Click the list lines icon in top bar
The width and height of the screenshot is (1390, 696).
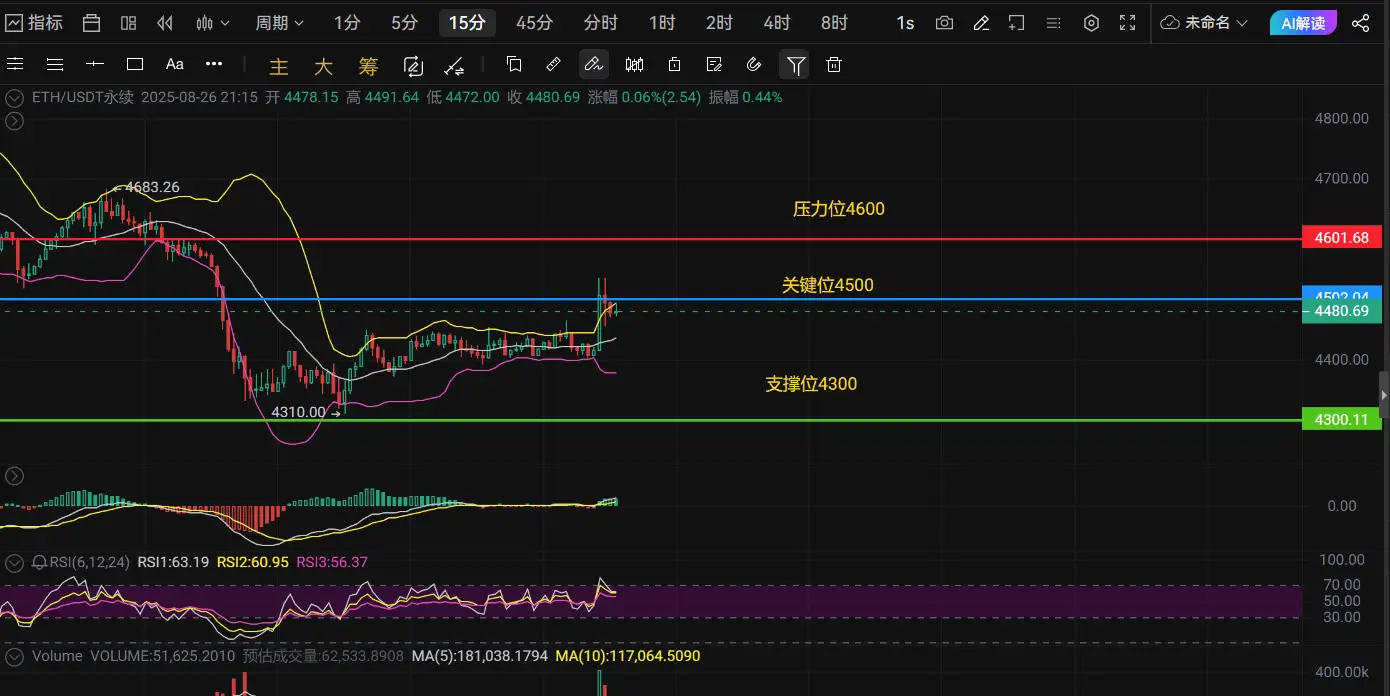(x=1053, y=23)
